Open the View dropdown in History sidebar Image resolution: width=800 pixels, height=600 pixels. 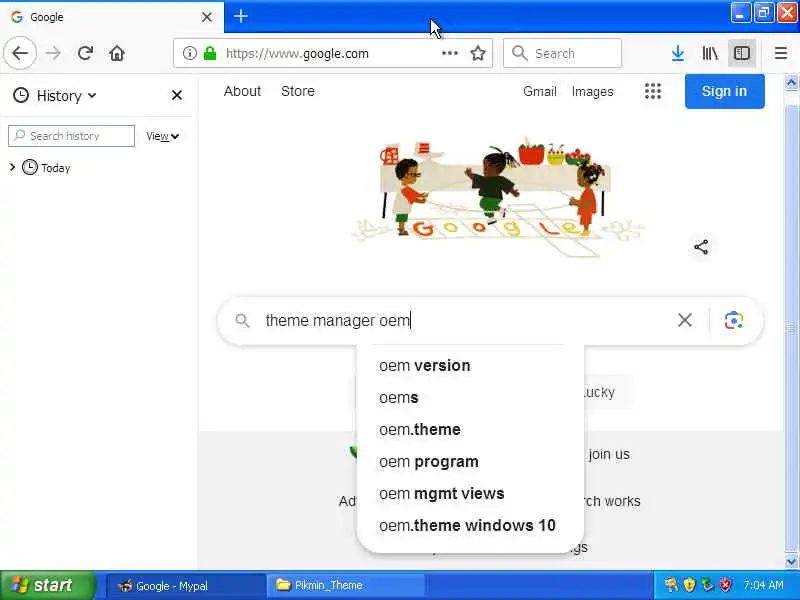pyautogui.click(x=162, y=136)
